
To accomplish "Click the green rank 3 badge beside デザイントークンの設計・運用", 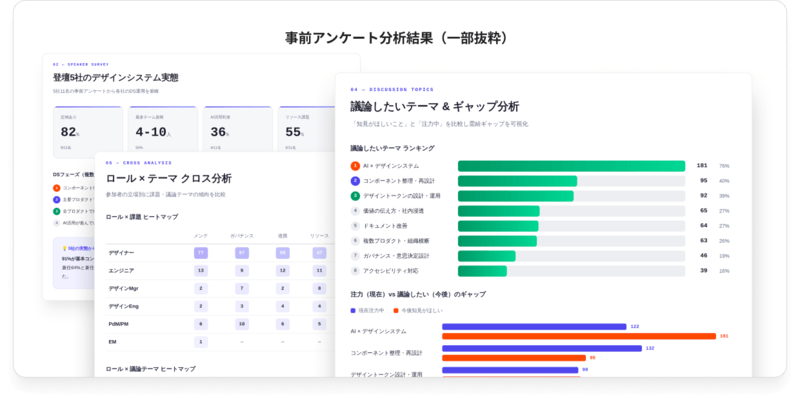I will click(x=355, y=196).
